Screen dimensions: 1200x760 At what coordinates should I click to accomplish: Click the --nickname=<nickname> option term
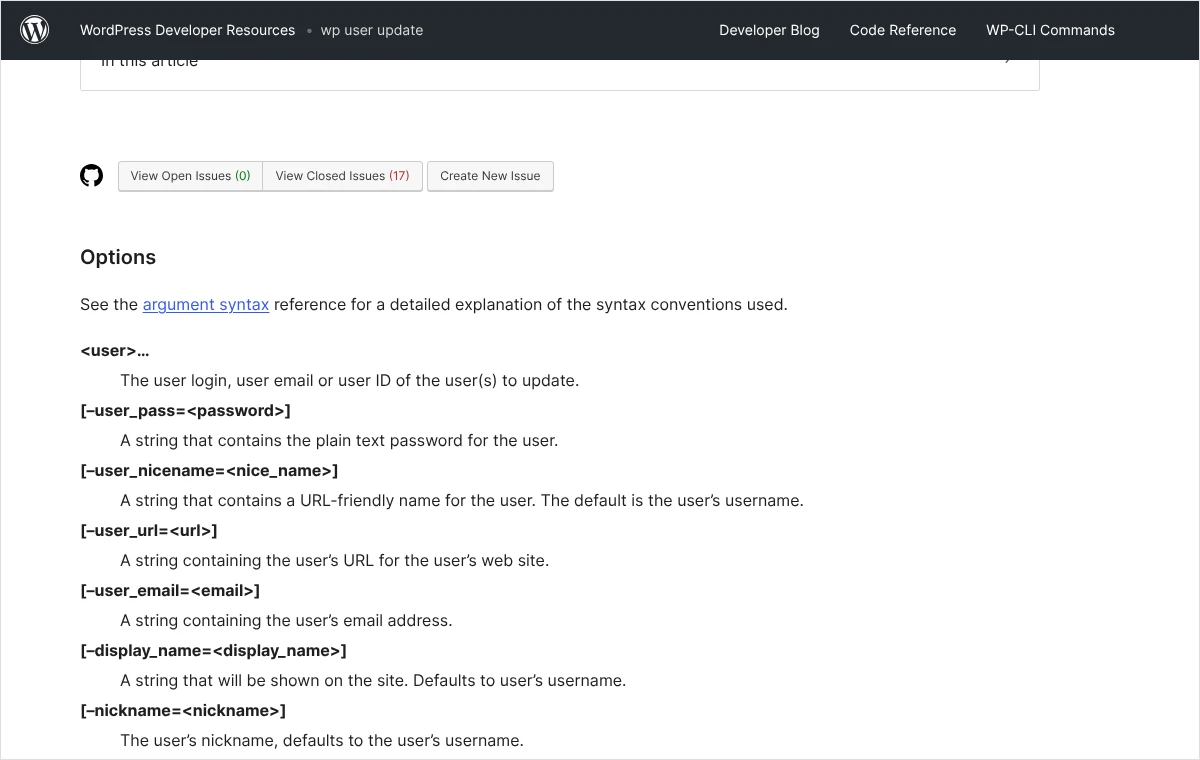pos(183,711)
